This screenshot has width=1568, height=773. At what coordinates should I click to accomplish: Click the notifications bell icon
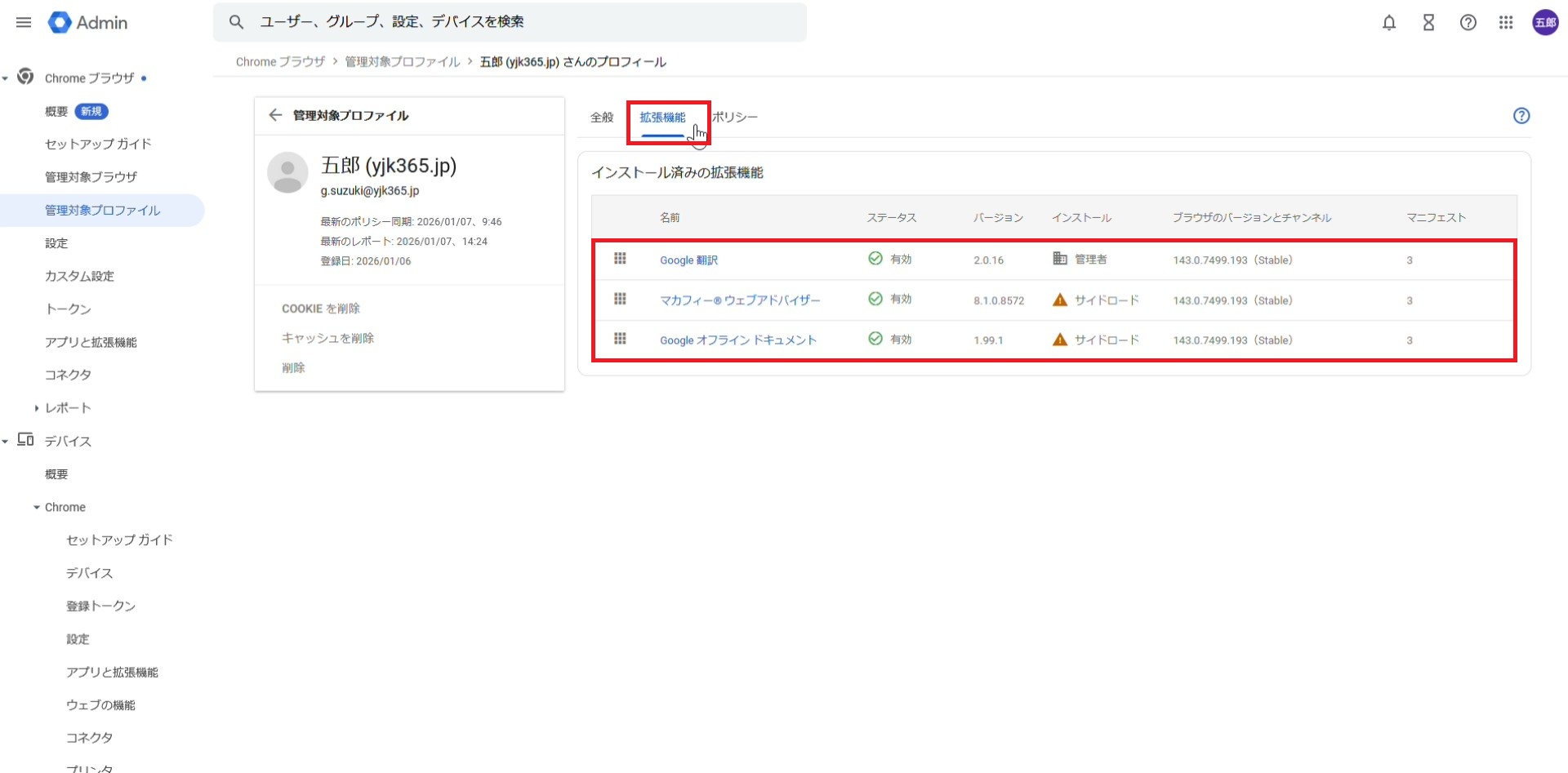coord(1388,23)
